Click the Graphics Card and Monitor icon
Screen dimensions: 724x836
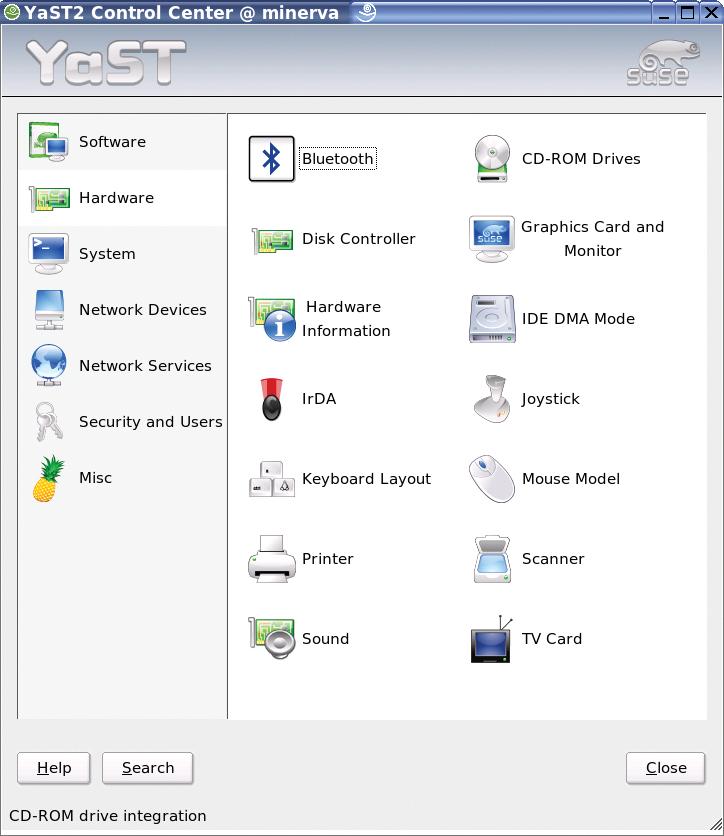pyautogui.click(x=492, y=239)
